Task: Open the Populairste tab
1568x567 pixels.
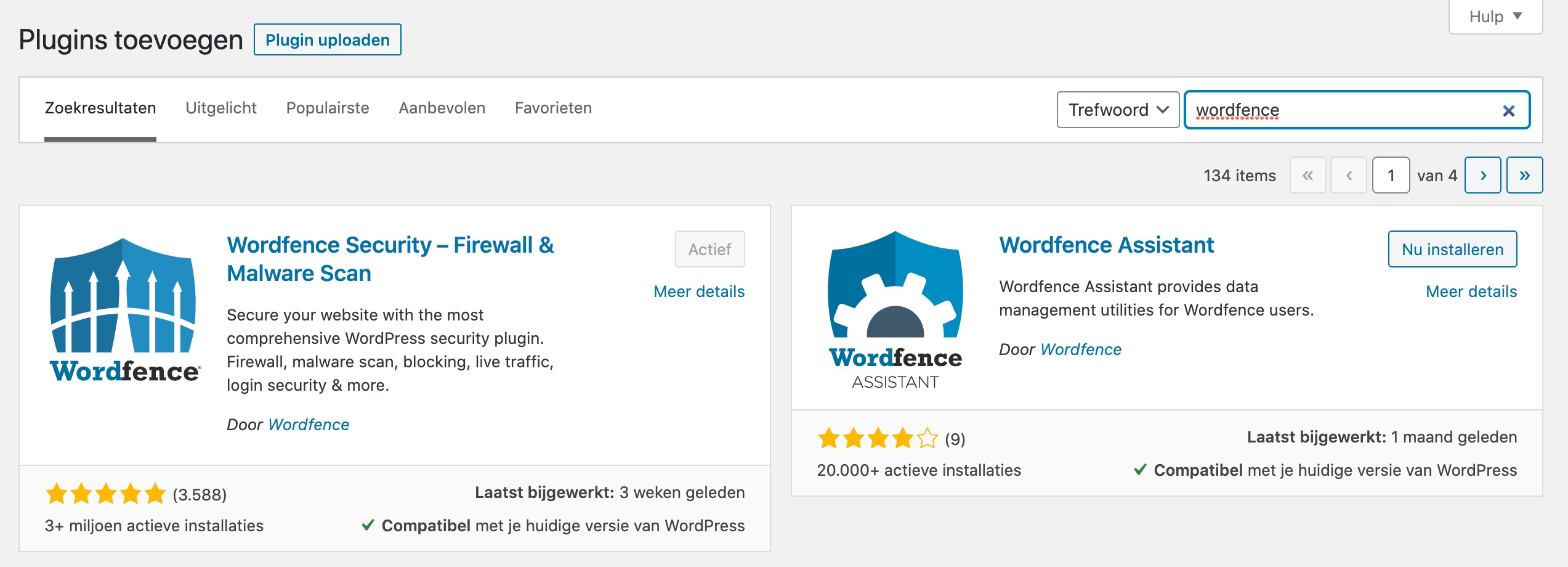Action: (328, 108)
